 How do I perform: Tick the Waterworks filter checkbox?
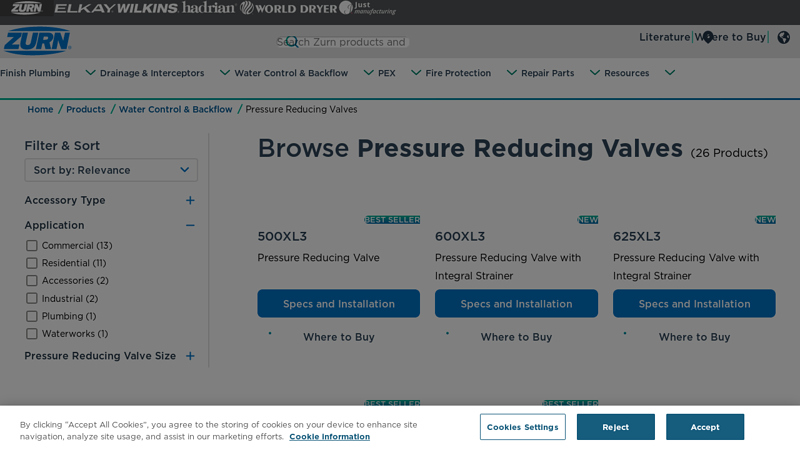pyautogui.click(x=32, y=334)
